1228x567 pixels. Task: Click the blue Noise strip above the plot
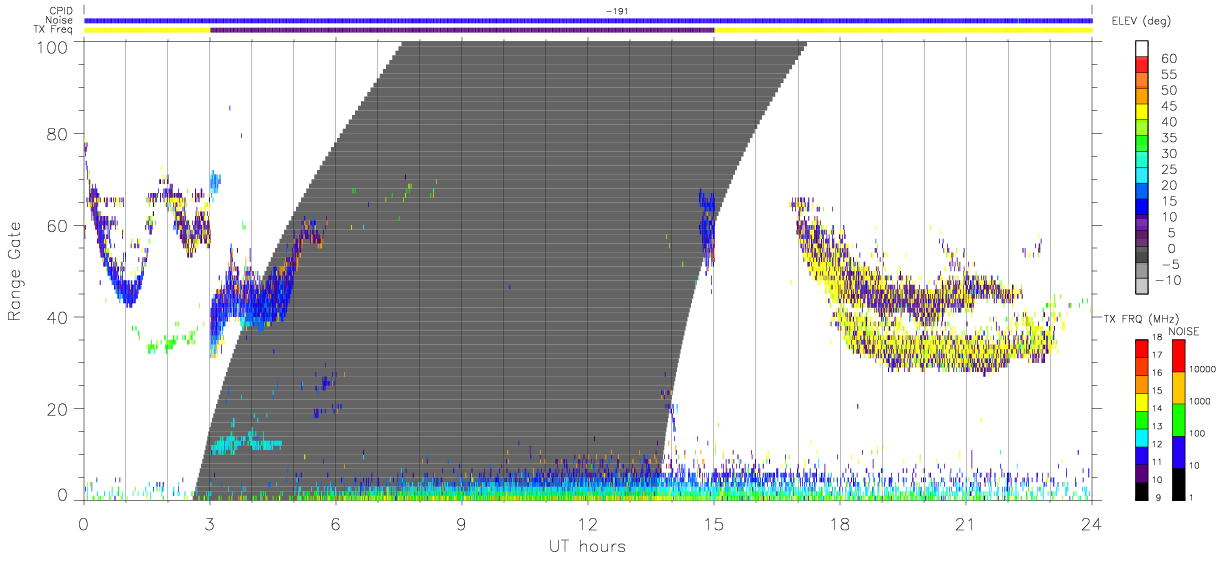(588, 20)
